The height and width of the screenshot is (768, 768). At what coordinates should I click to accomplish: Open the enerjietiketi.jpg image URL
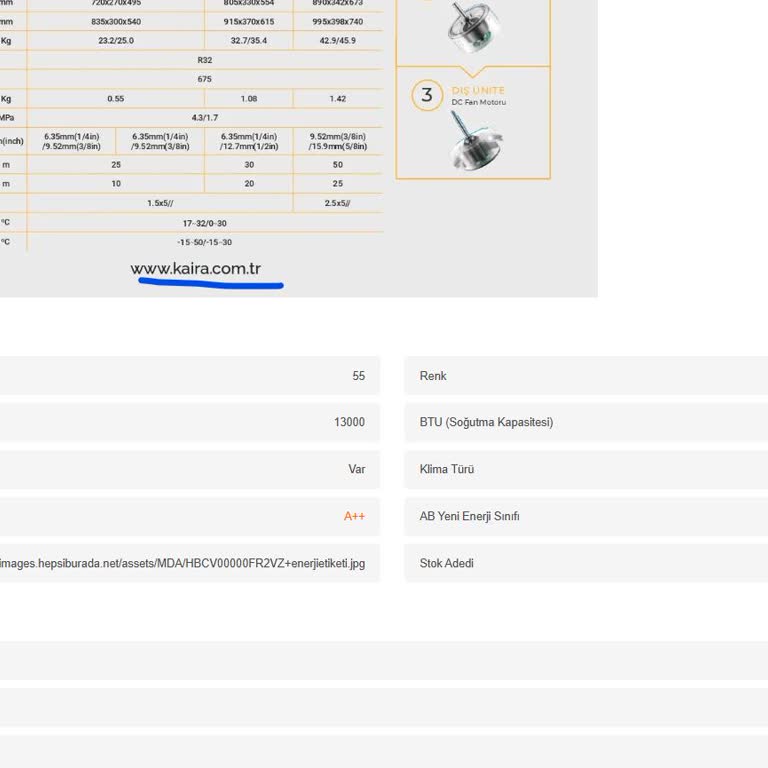(x=182, y=563)
